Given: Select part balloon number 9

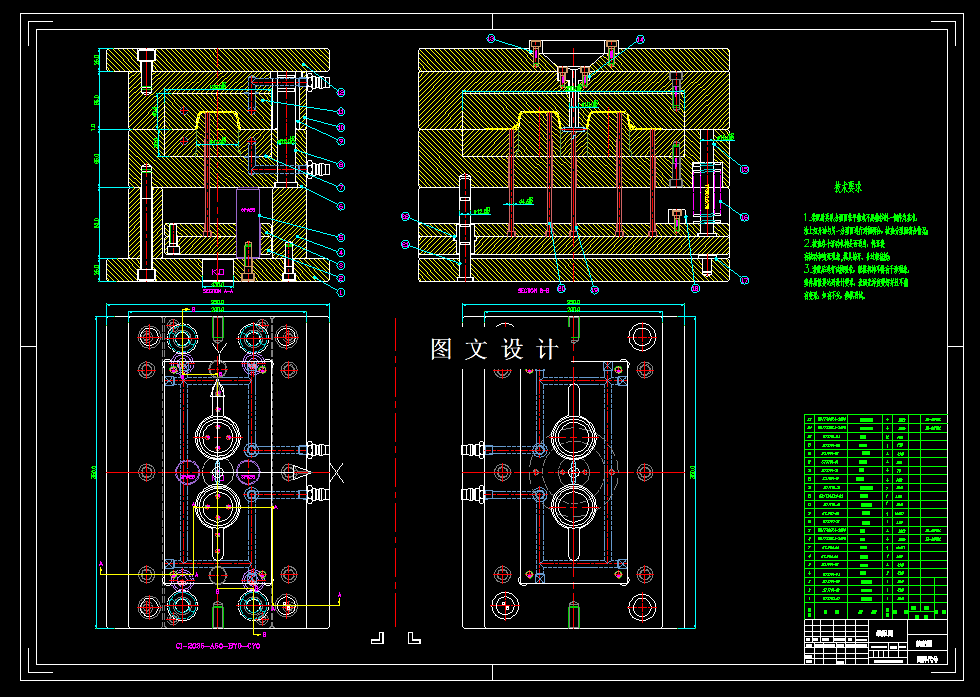Looking at the screenshot, I should 341,141.
